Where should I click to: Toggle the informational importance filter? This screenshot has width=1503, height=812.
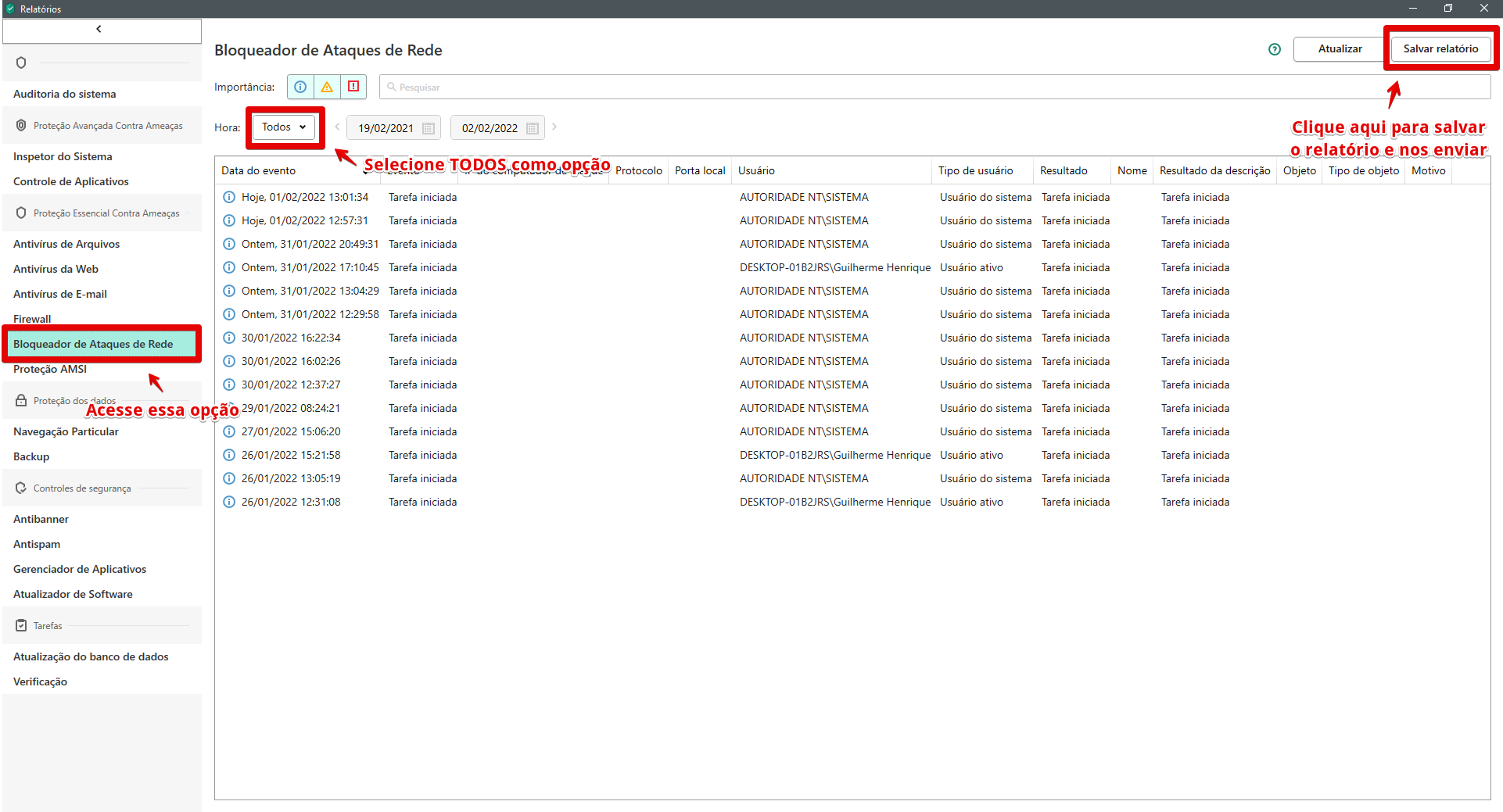[300, 87]
